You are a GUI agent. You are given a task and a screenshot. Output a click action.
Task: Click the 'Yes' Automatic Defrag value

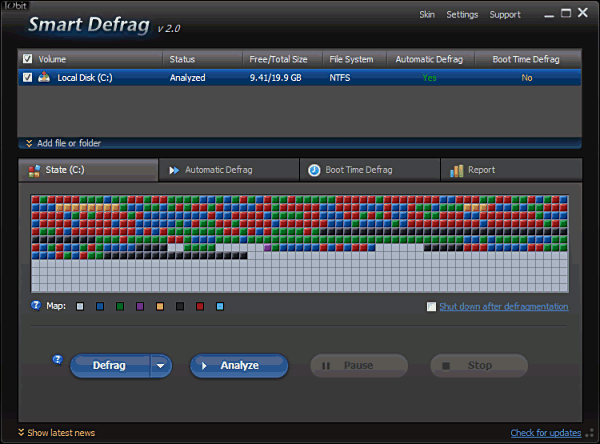click(429, 78)
